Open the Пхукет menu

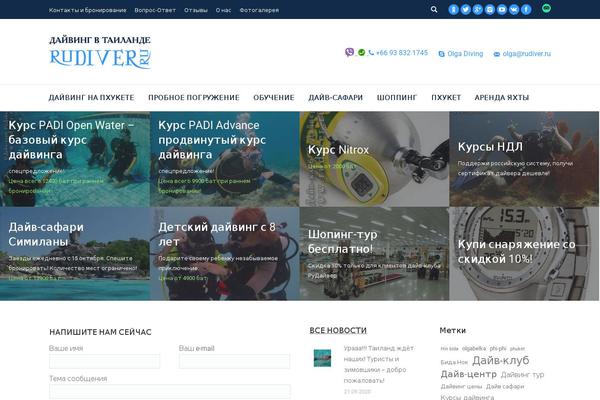[446, 98]
